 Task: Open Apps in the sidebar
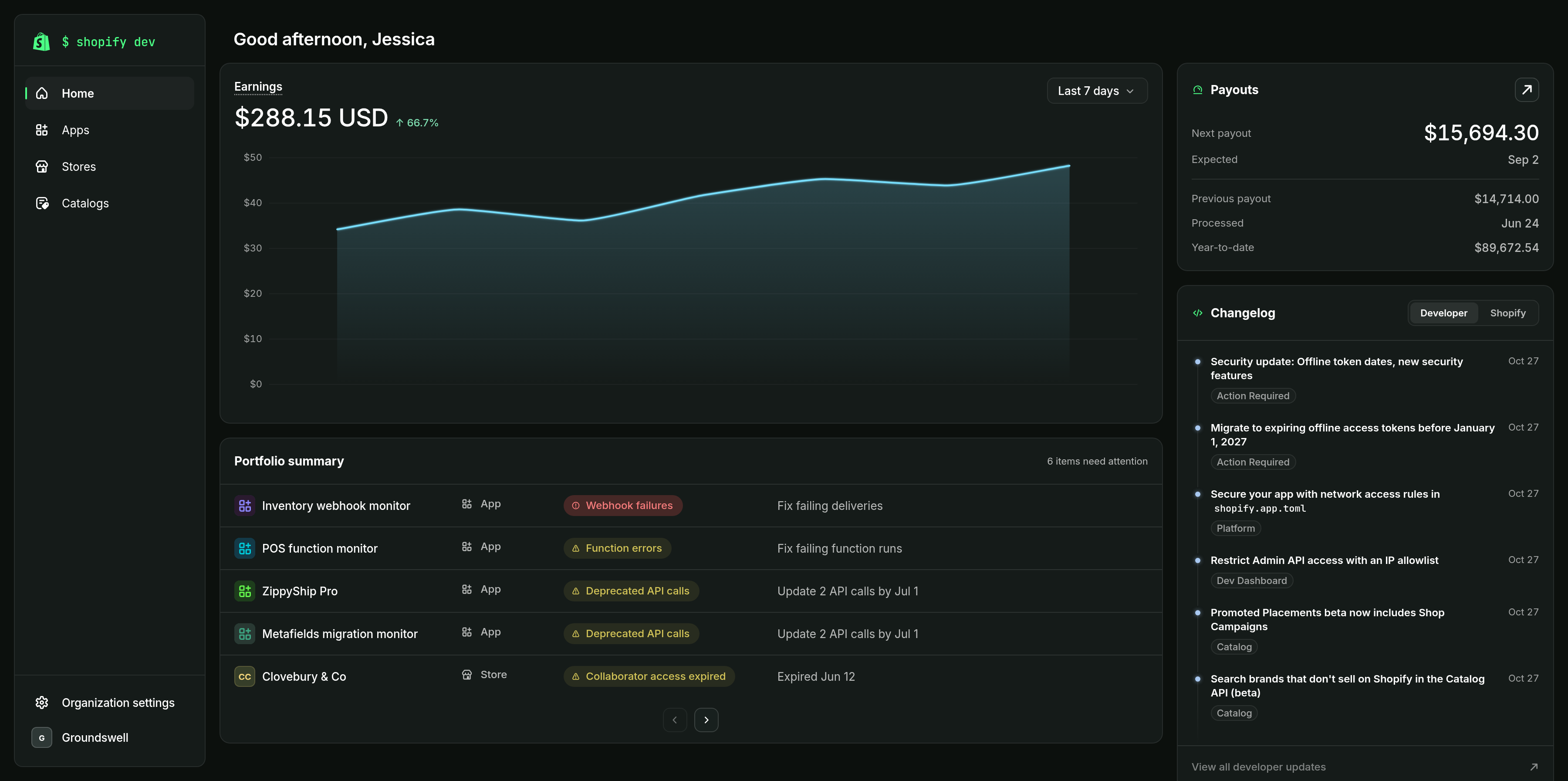[x=110, y=130]
